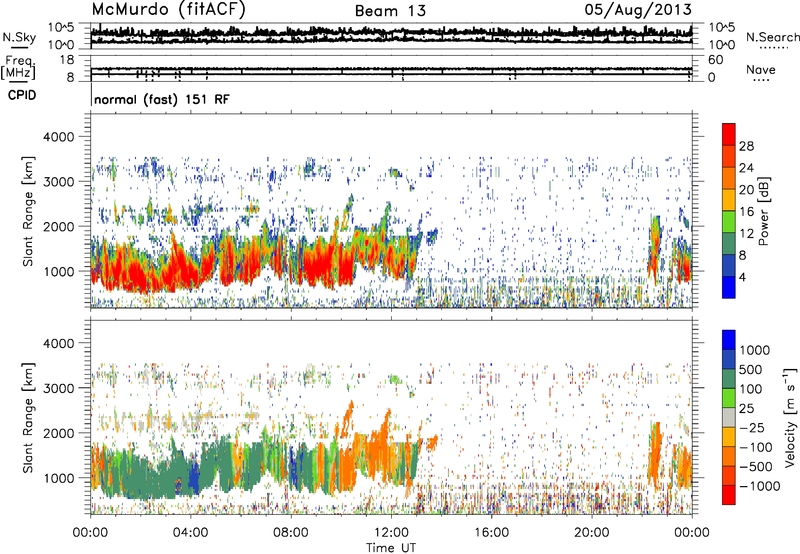Select the date '05/Aug/2013'
800x554 pixels.
coord(638,9)
